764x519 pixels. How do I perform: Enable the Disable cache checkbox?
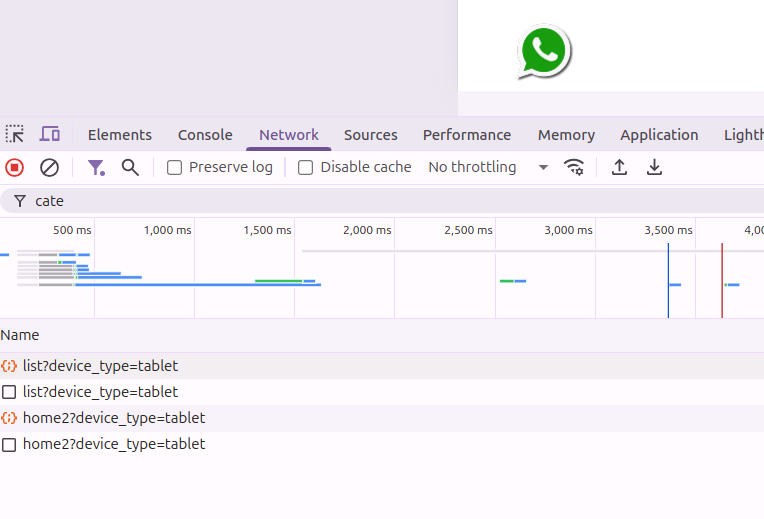(306, 168)
